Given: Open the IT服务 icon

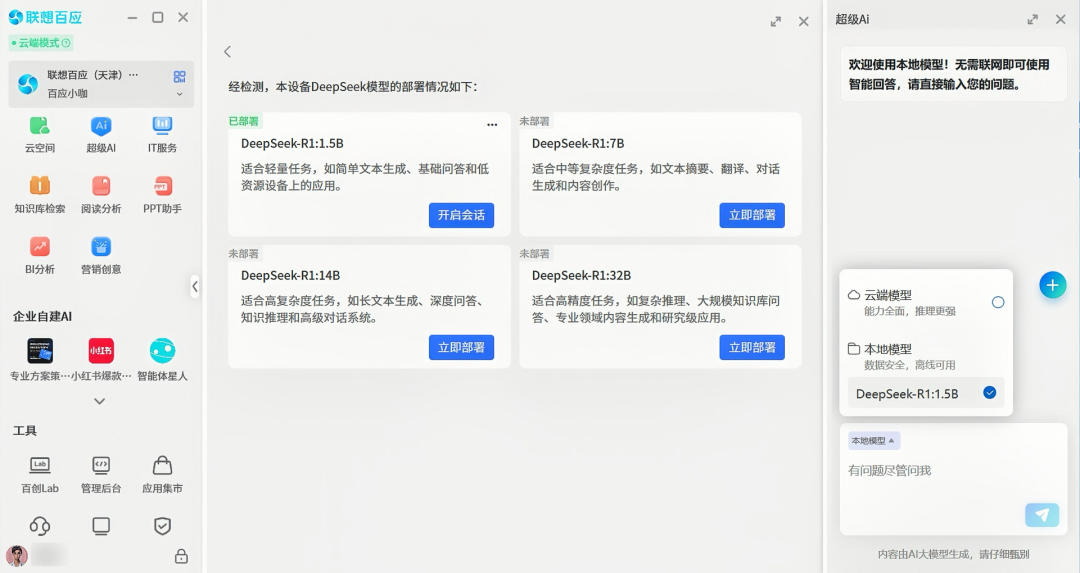Looking at the screenshot, I should click(163, 126).
